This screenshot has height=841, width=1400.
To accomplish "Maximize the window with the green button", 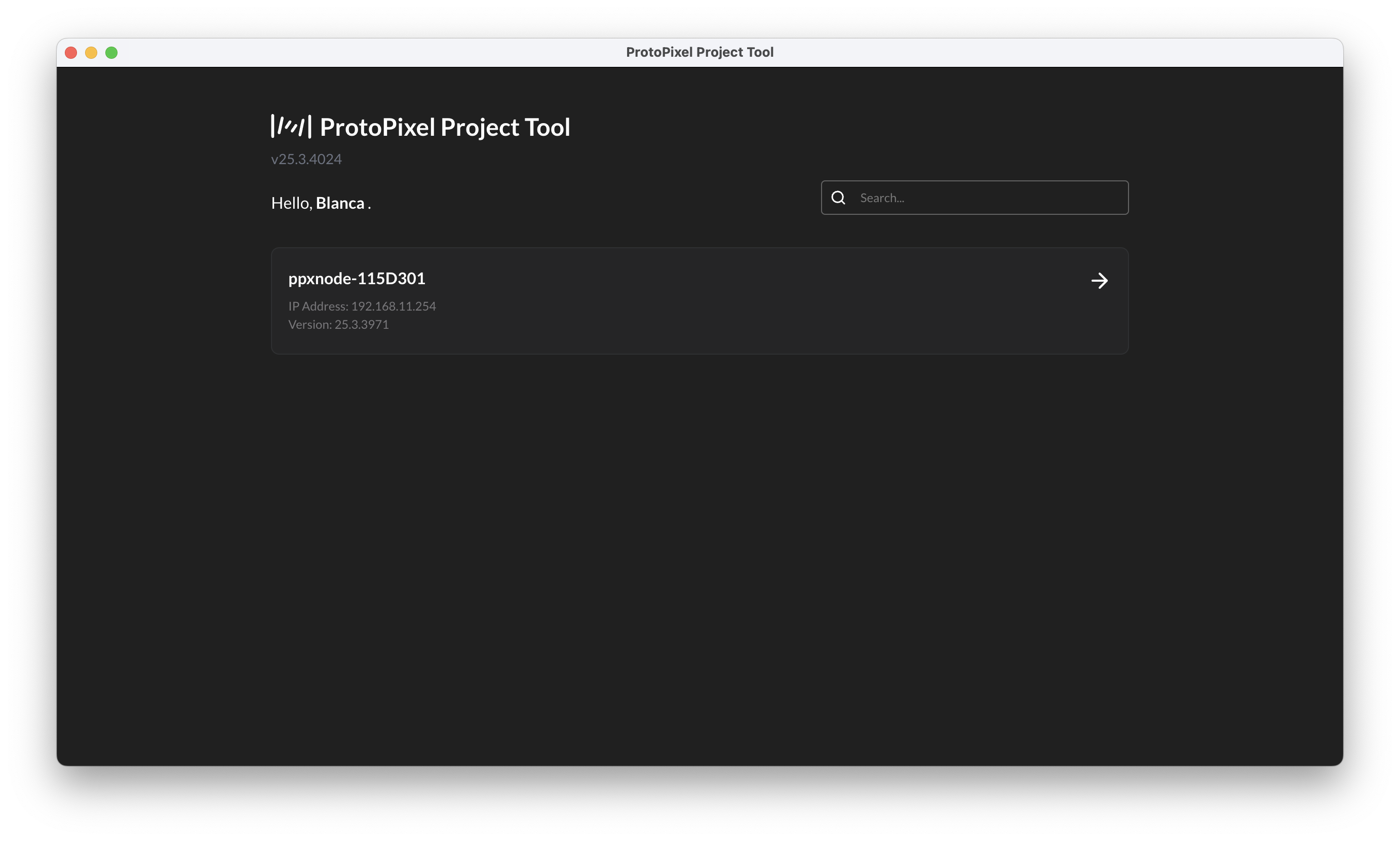I will coord(111,52).
